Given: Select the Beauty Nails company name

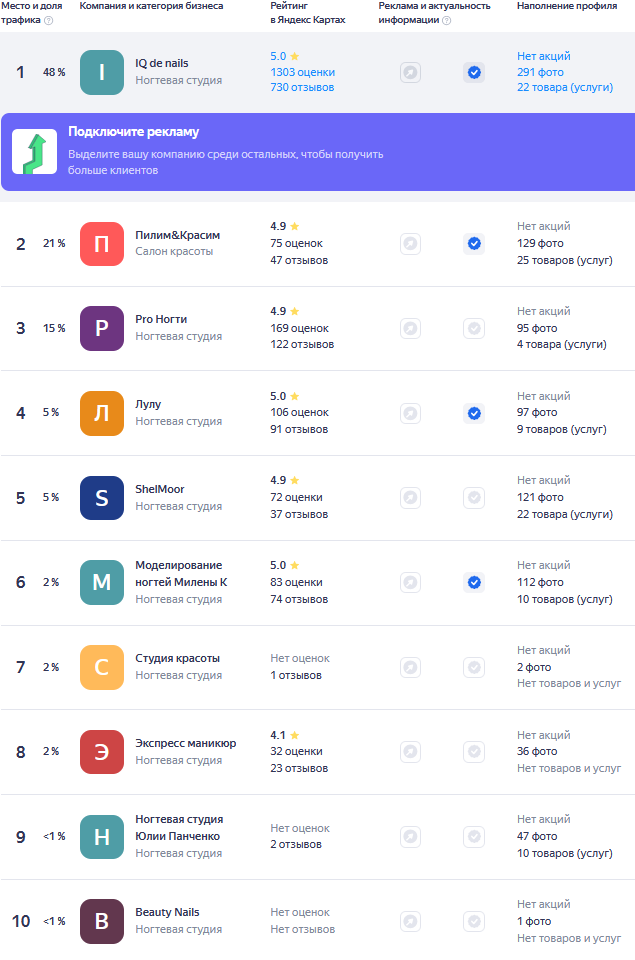Looking at the screenshot, I should coord(167,912).
